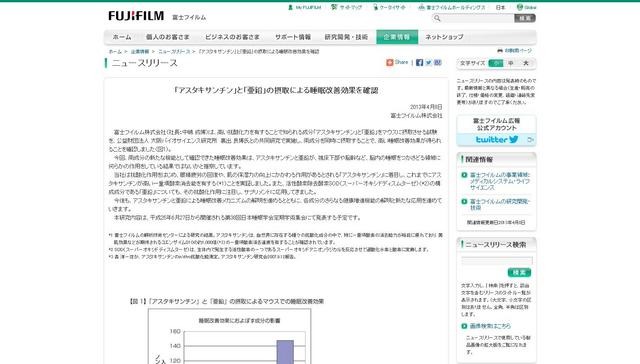Open the 研究開発・技術 menu tab

coord(346,37)
